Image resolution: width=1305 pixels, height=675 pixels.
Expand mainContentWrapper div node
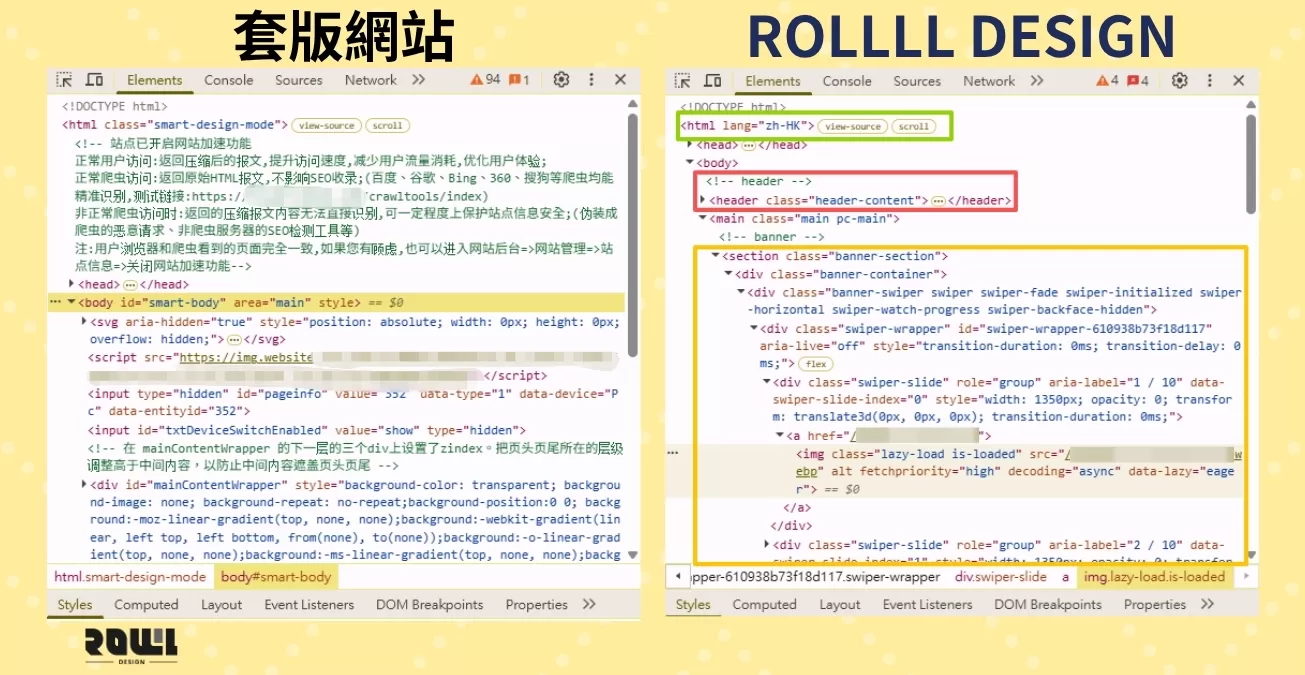pos(83,485)
